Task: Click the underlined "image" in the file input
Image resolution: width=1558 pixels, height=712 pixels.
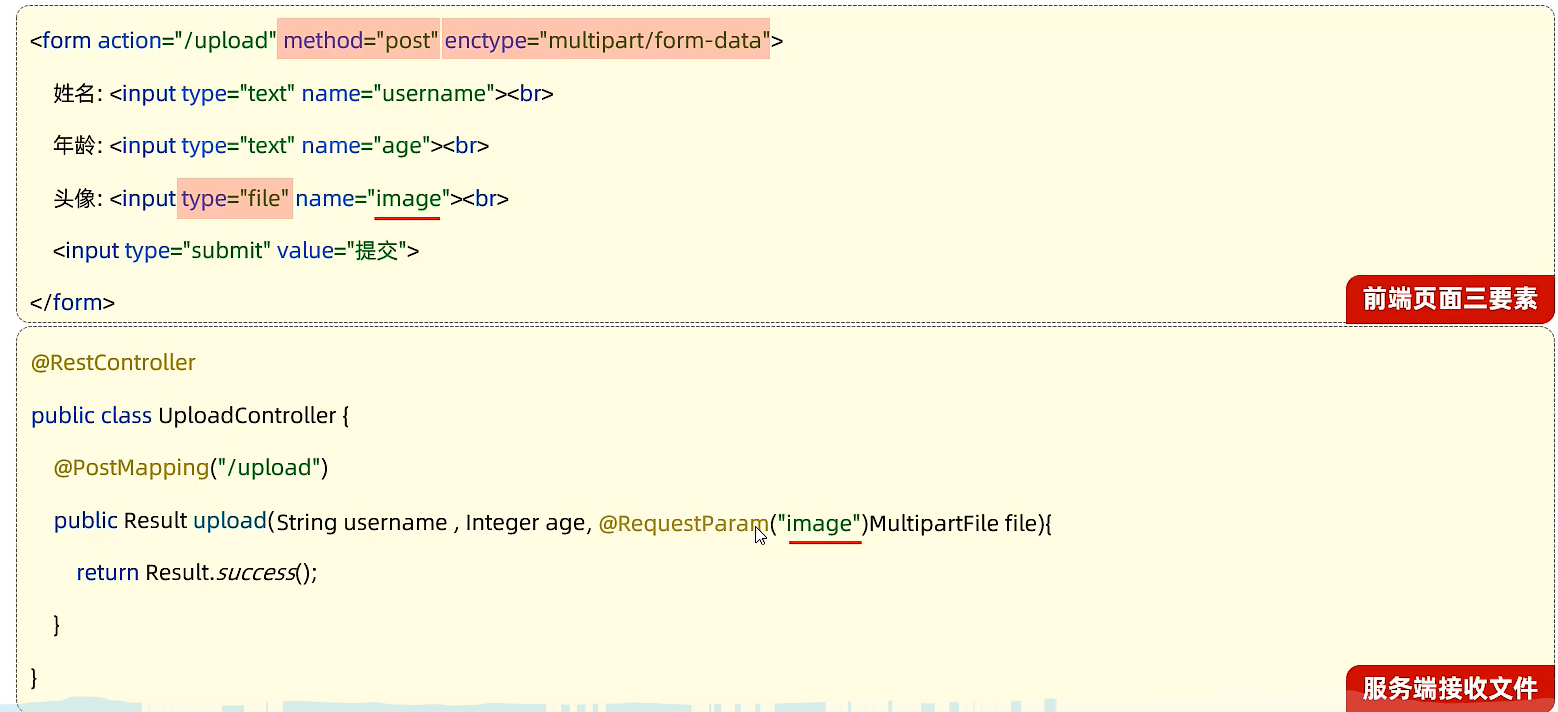Action: click(408, 198)
